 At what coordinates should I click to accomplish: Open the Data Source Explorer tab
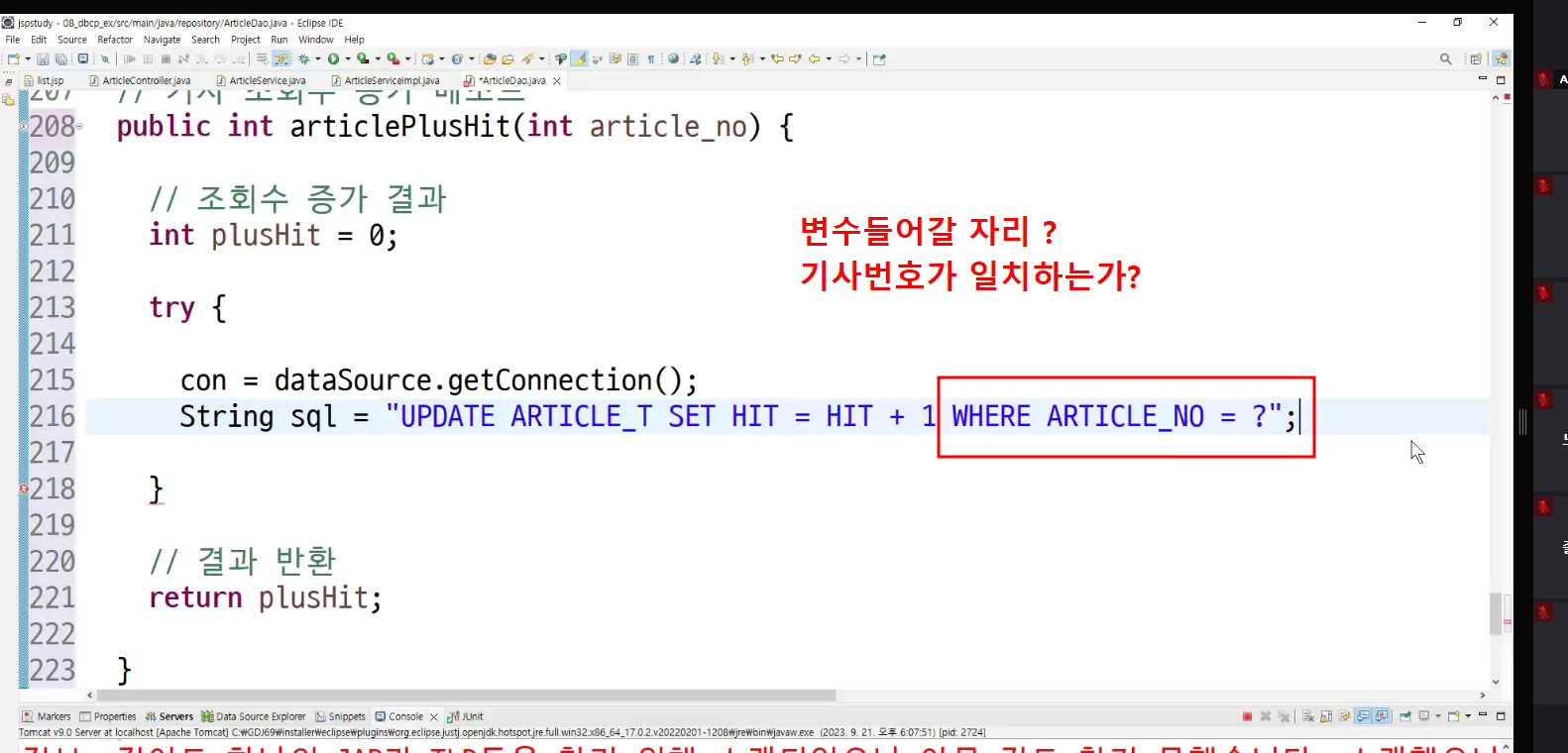254,716
